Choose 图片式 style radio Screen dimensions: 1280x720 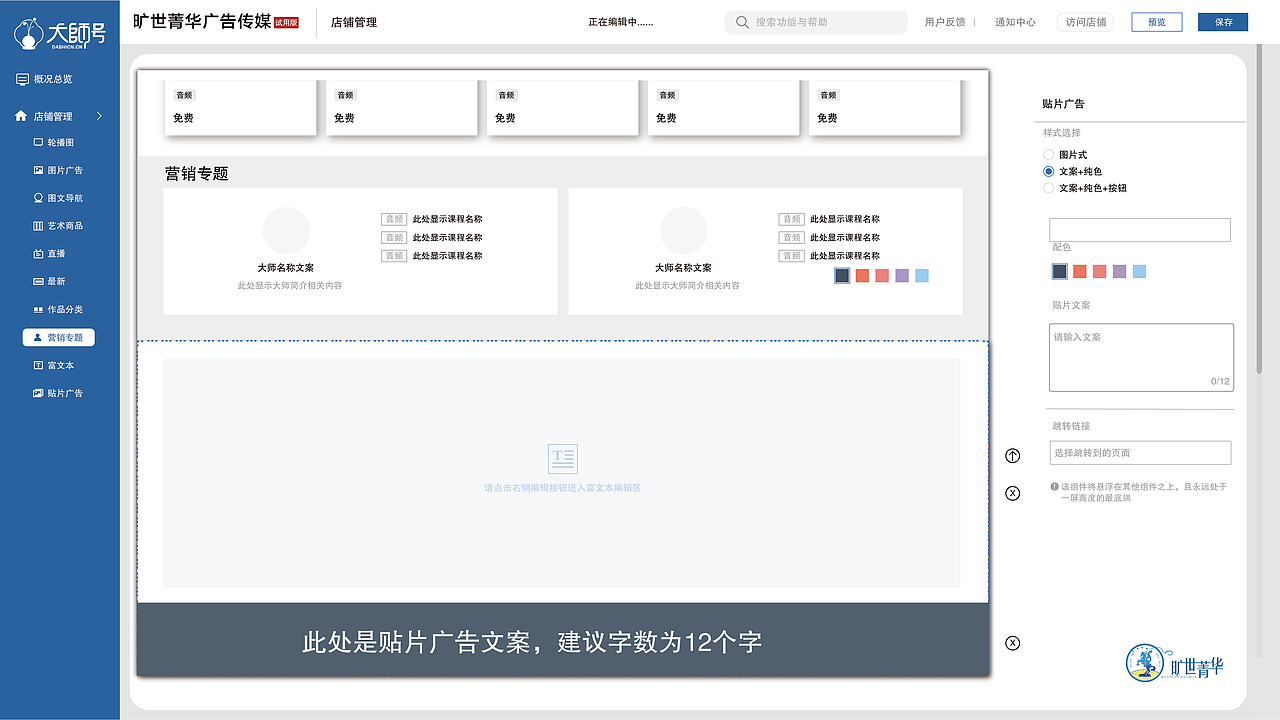pyautogui.click(x=1049, y=155)
